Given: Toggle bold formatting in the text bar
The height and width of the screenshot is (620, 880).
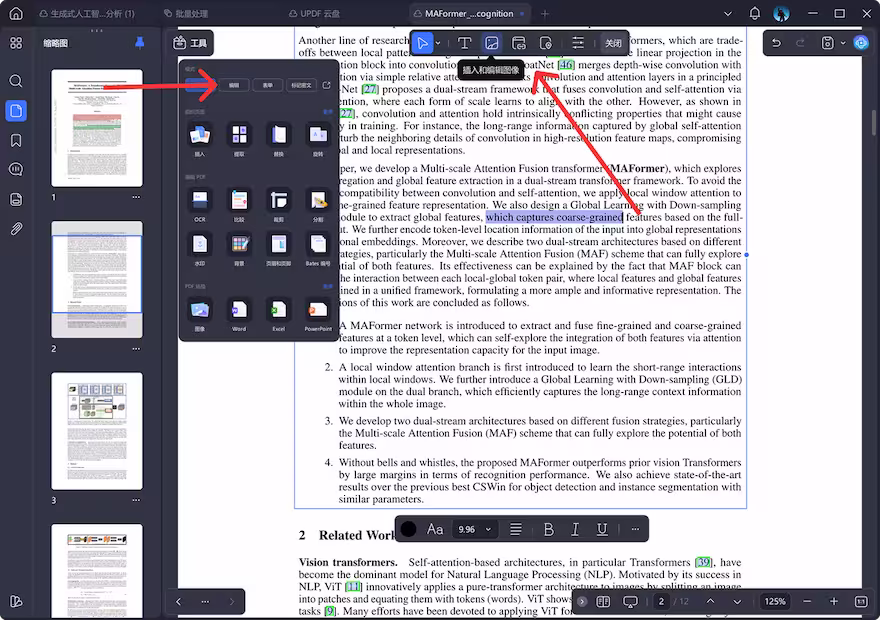Looking at the screenshot, I should point(547,529).
